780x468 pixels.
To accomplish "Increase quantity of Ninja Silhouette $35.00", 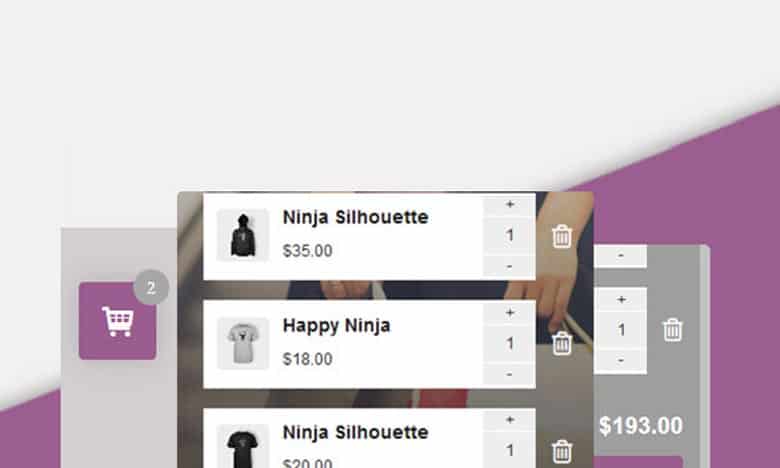I will coord(509,204).
